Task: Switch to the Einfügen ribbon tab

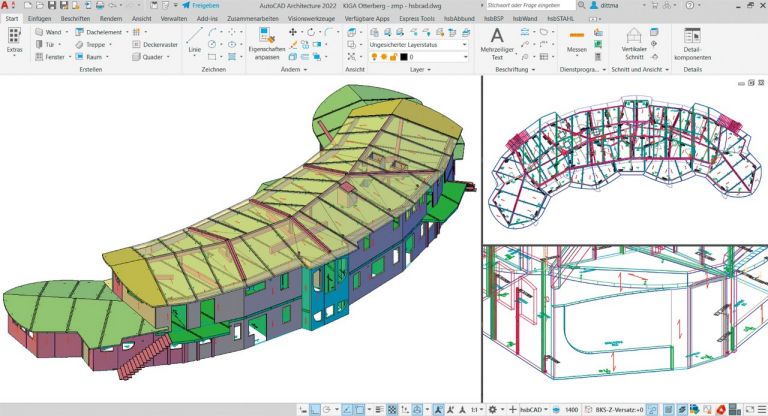Action: 40,18
